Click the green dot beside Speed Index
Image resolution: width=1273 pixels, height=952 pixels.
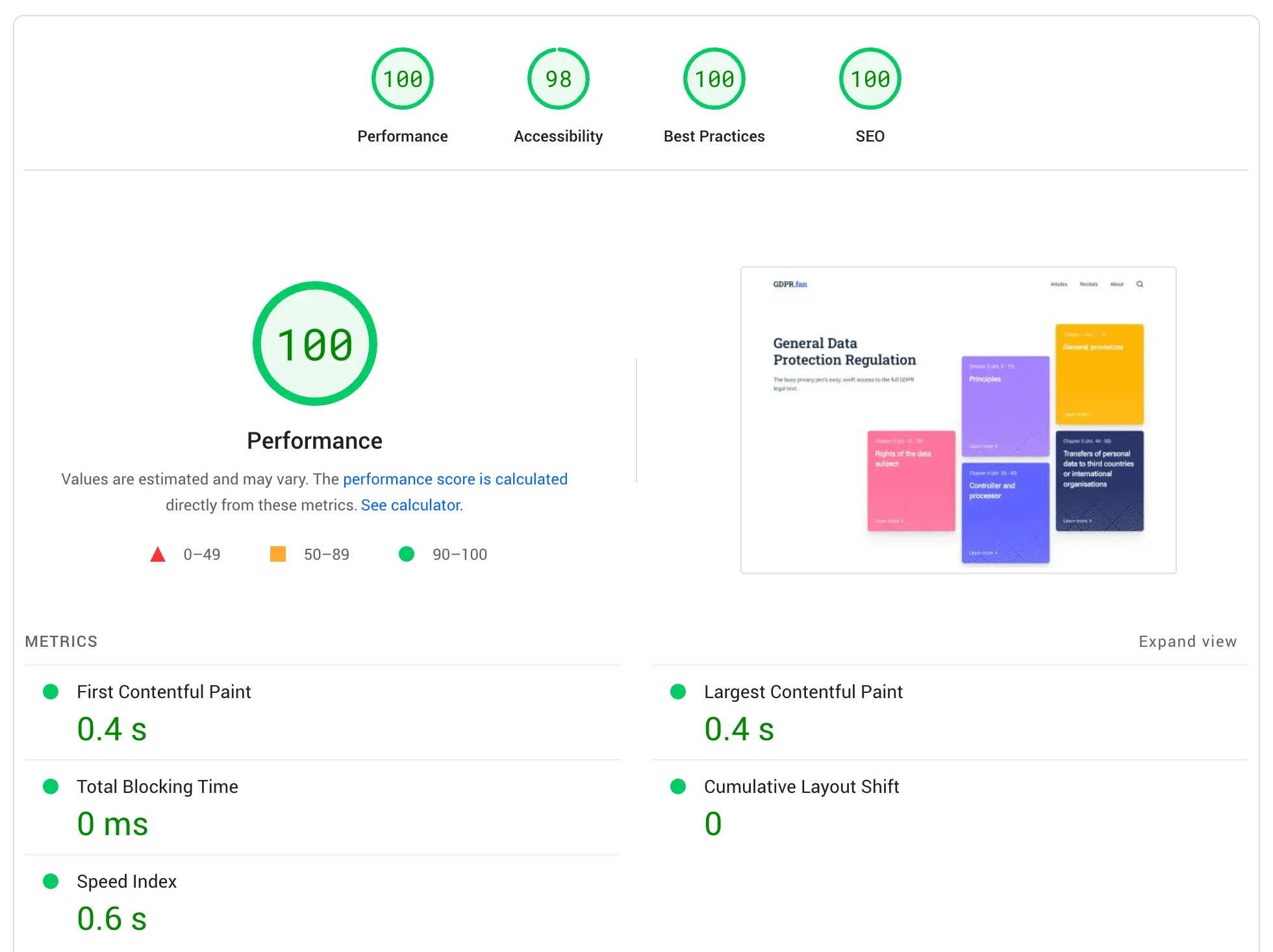click(51, 882)
